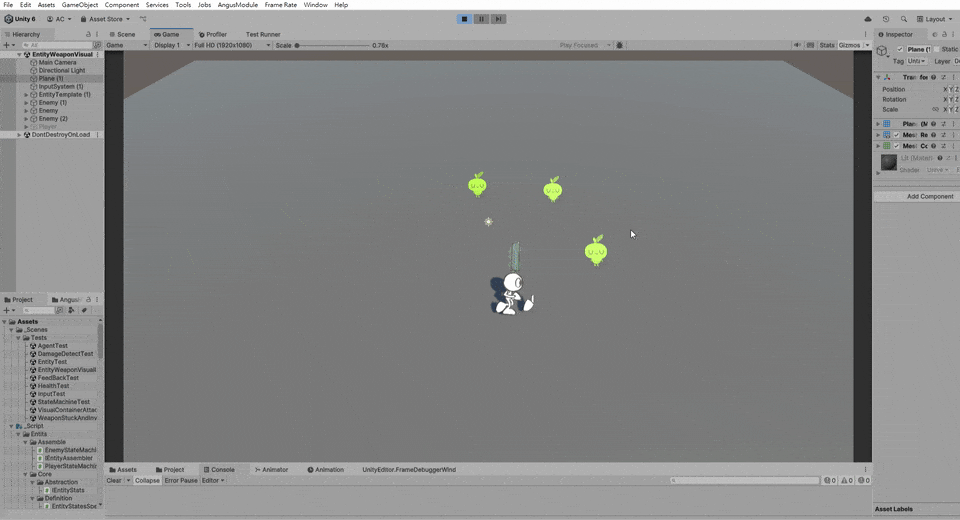Click the Transform component icon
The height and width of the screenshot is (520, 960).
point(887,78)
